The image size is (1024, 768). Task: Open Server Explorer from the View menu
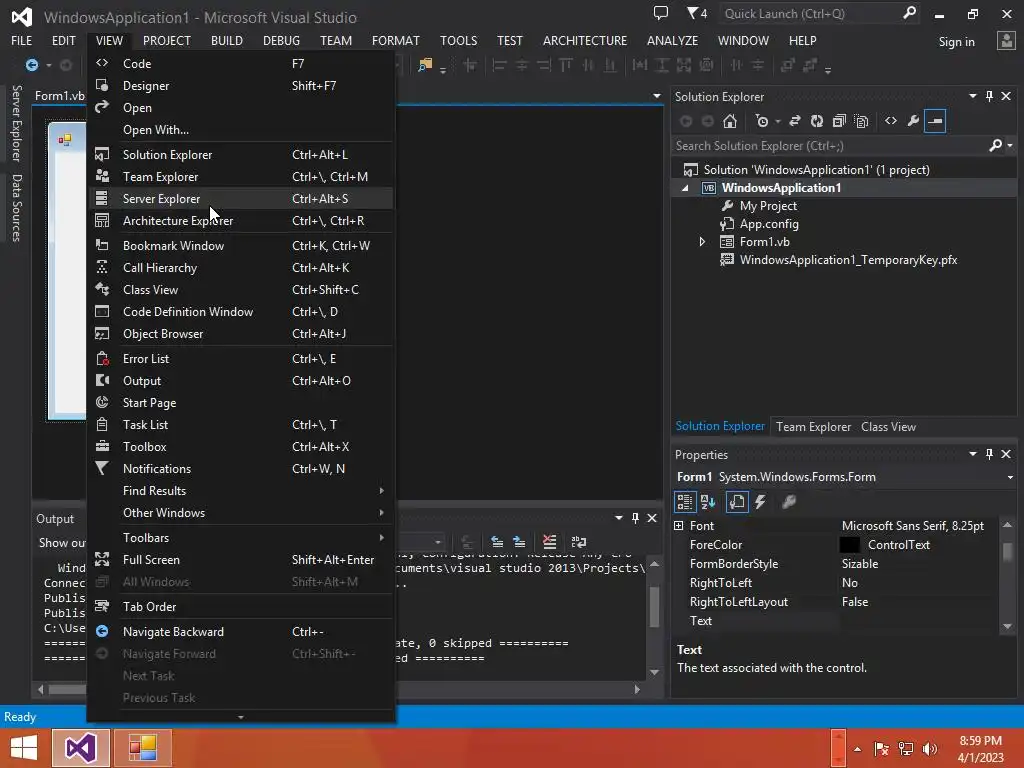240,199
